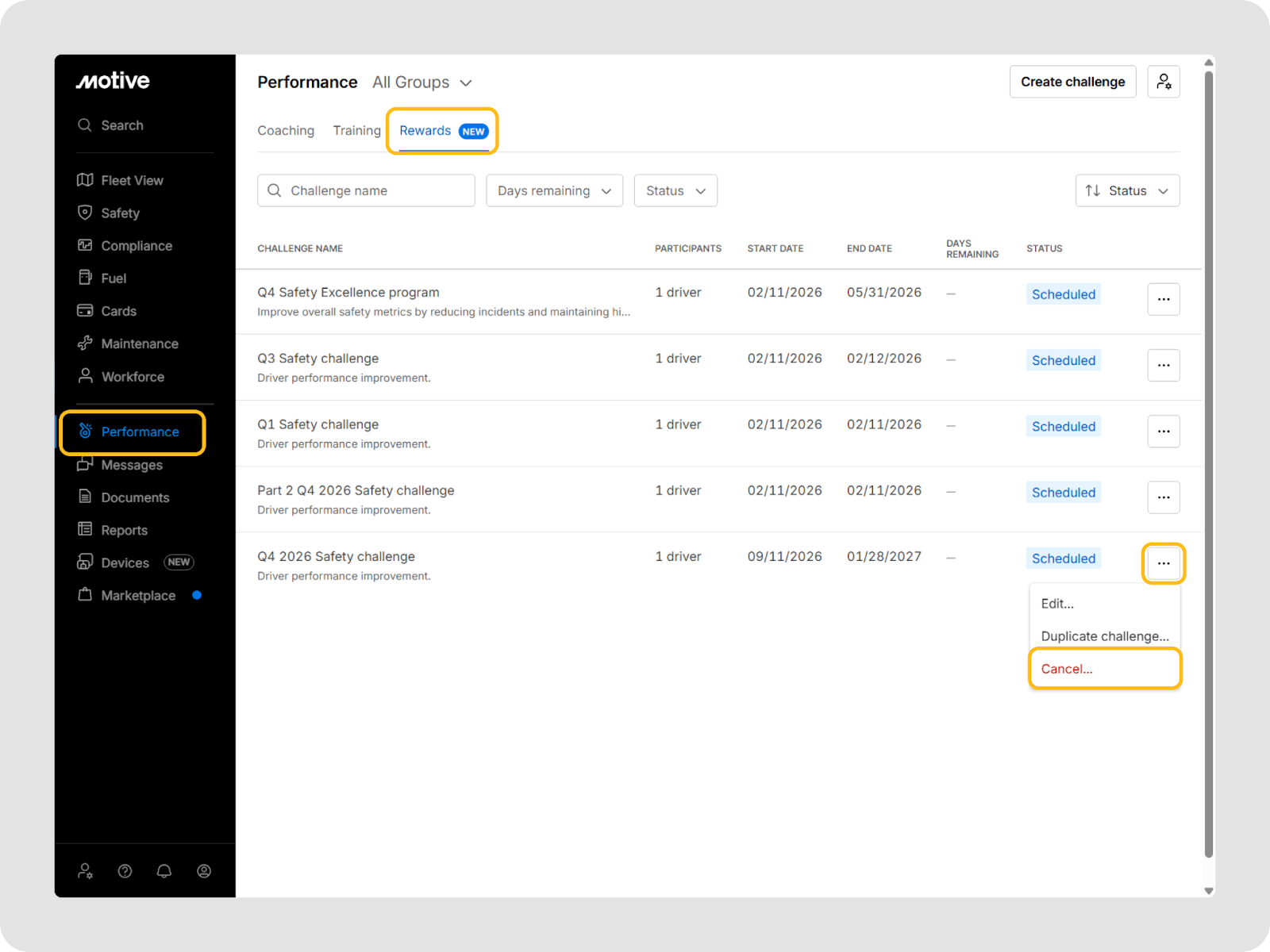This screenshot has width=1270, height=952.
Task: Click the help question mark icon
Action: click(x=125, y=871)
